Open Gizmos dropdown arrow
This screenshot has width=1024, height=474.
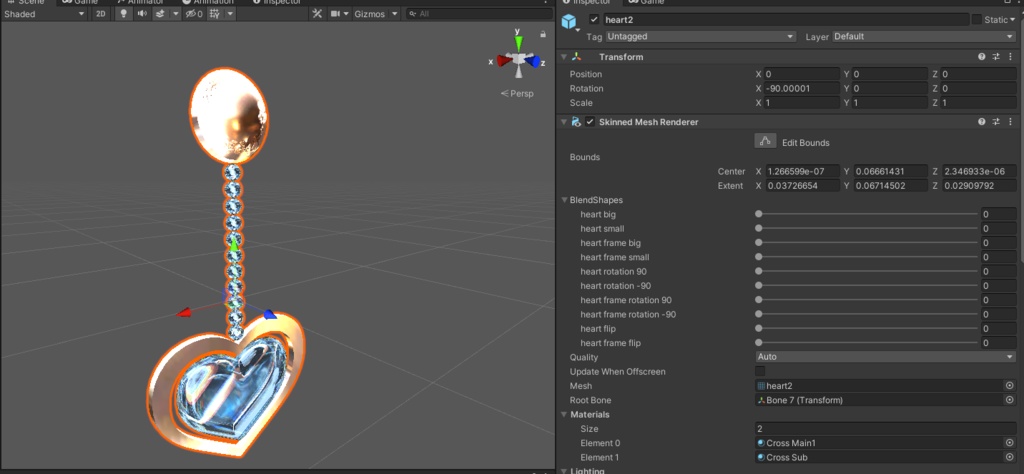tap(394, 14)
